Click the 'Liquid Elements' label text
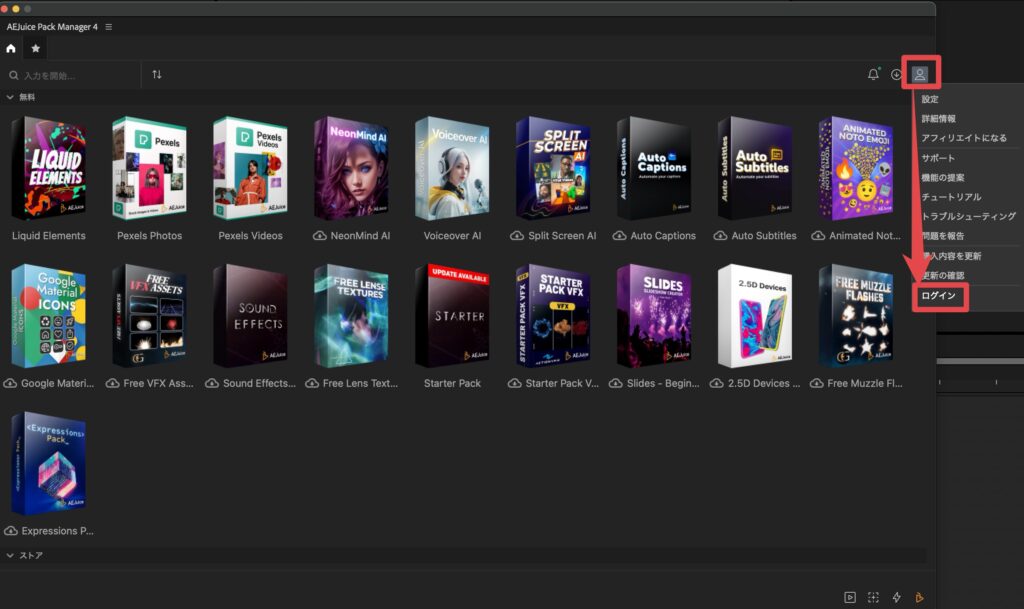The image size is (1024, 609). pos(49,236)
